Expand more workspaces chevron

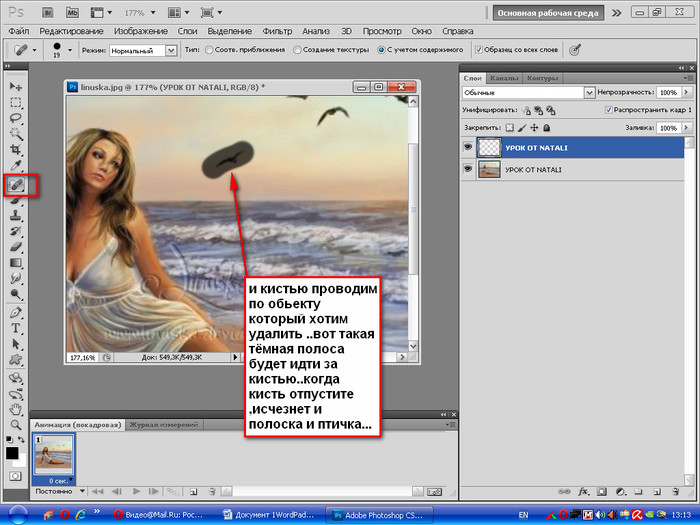(x=617, y=12)
